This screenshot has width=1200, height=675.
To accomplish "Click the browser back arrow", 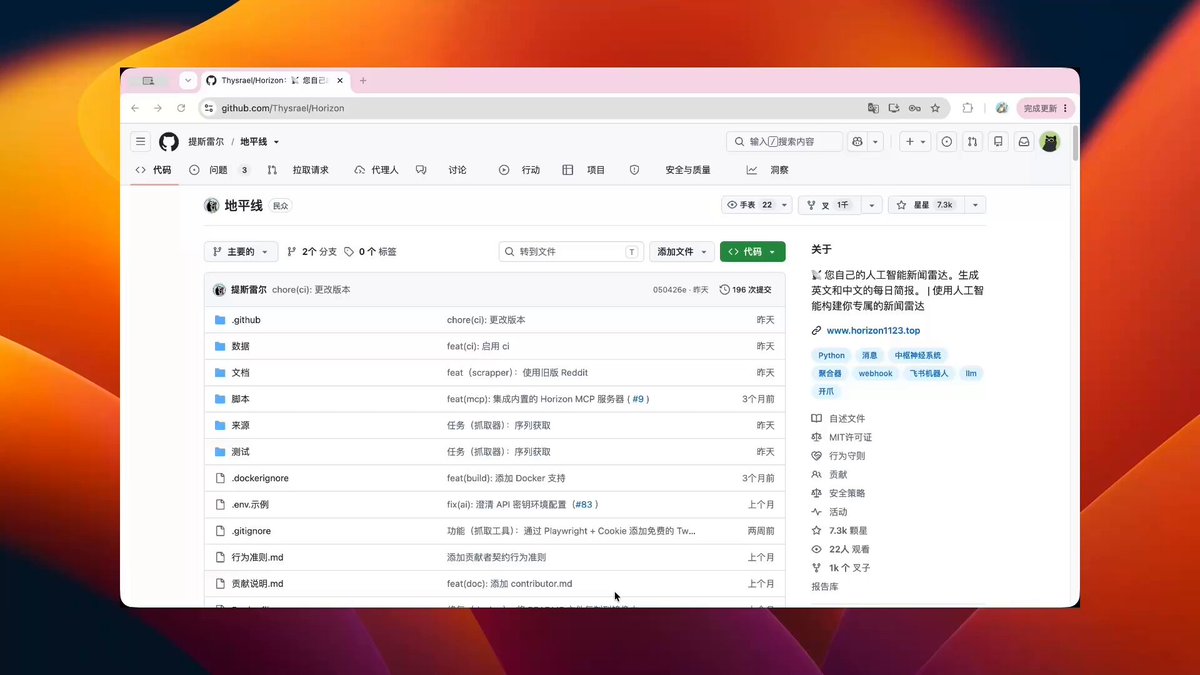I will (x=135, y=108).
